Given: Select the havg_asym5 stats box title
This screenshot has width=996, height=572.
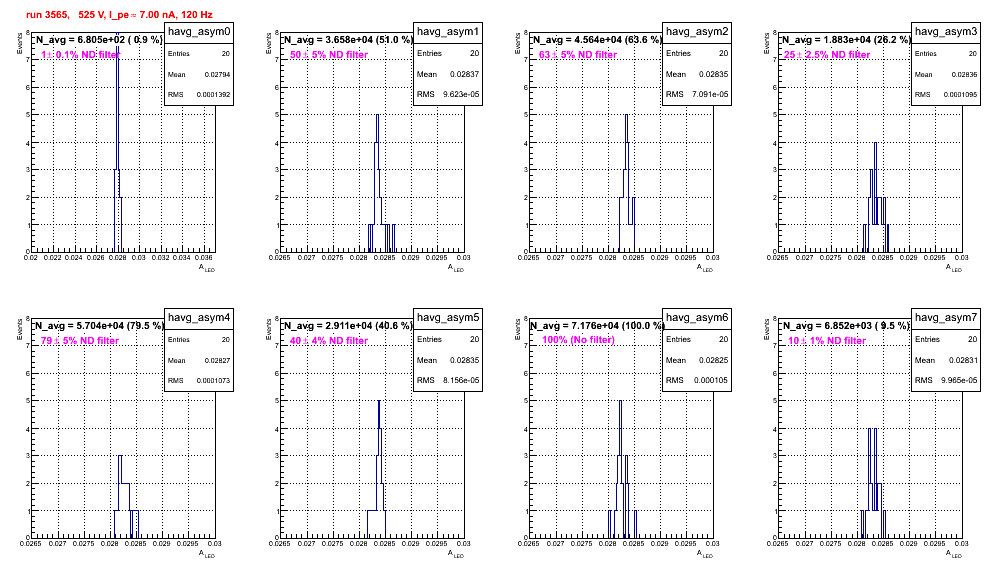Looking at the screenshot, I should [448, 317].
